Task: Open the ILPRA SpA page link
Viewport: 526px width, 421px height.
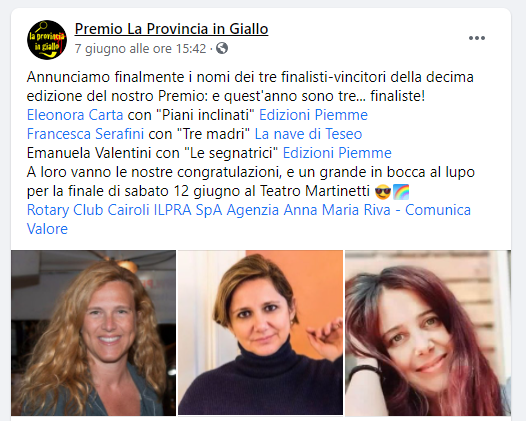Action: 188,210
